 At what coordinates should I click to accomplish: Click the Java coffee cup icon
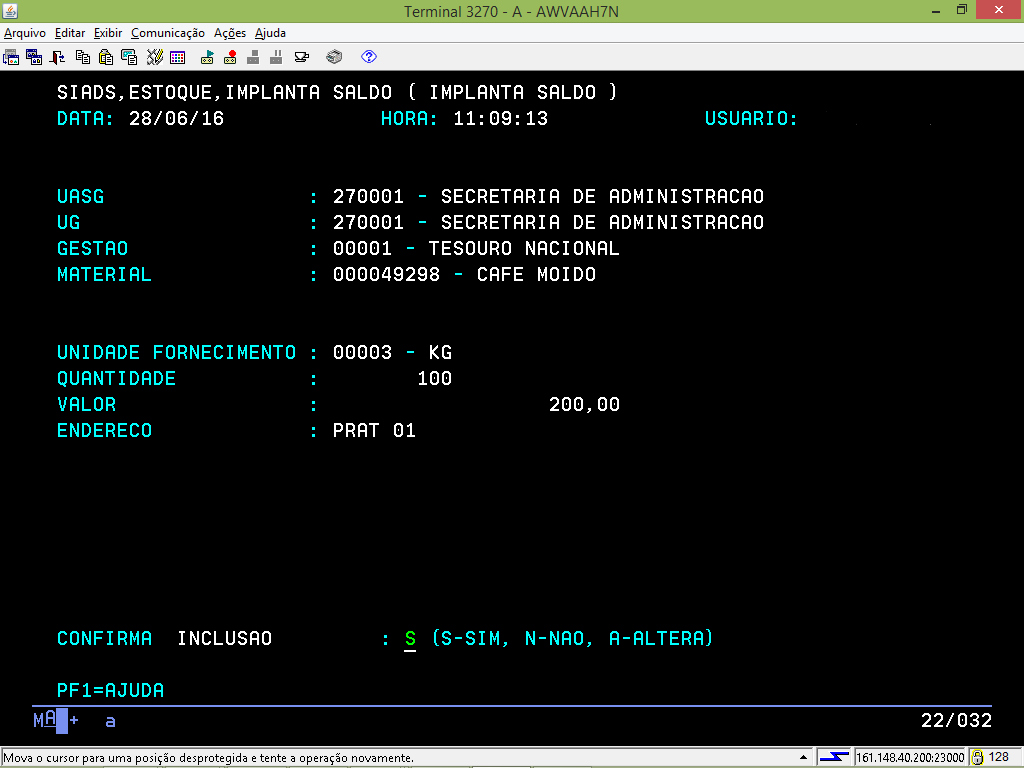302,57
